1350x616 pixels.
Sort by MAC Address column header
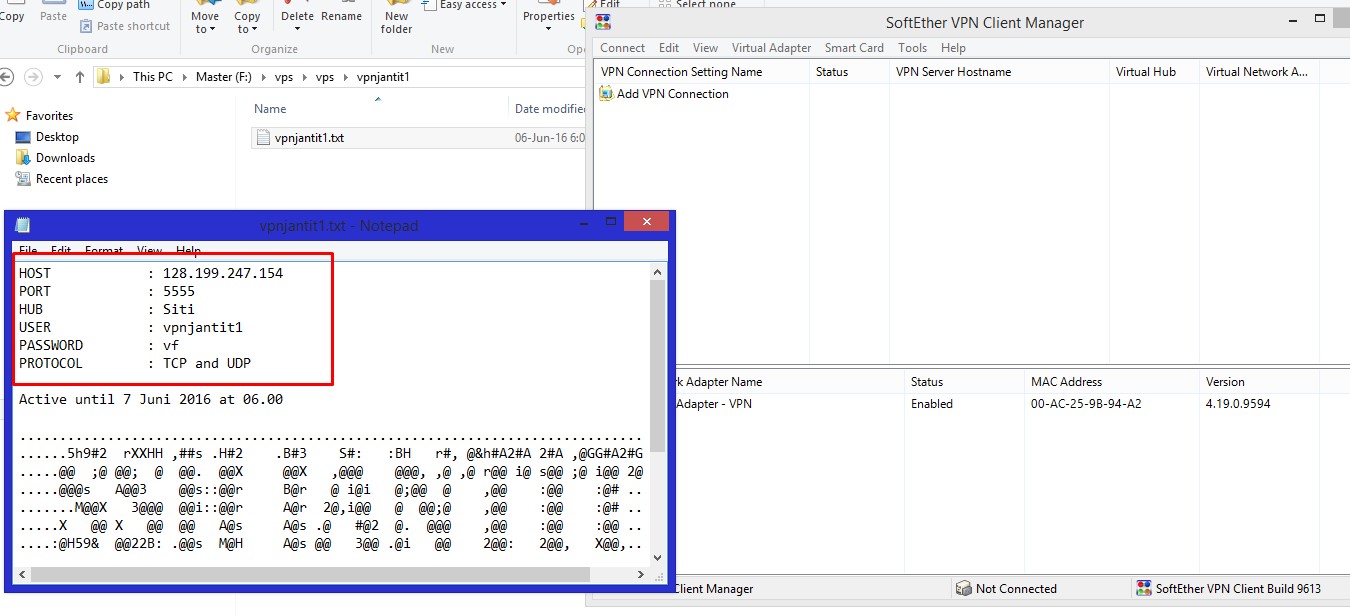point(1110,382)
